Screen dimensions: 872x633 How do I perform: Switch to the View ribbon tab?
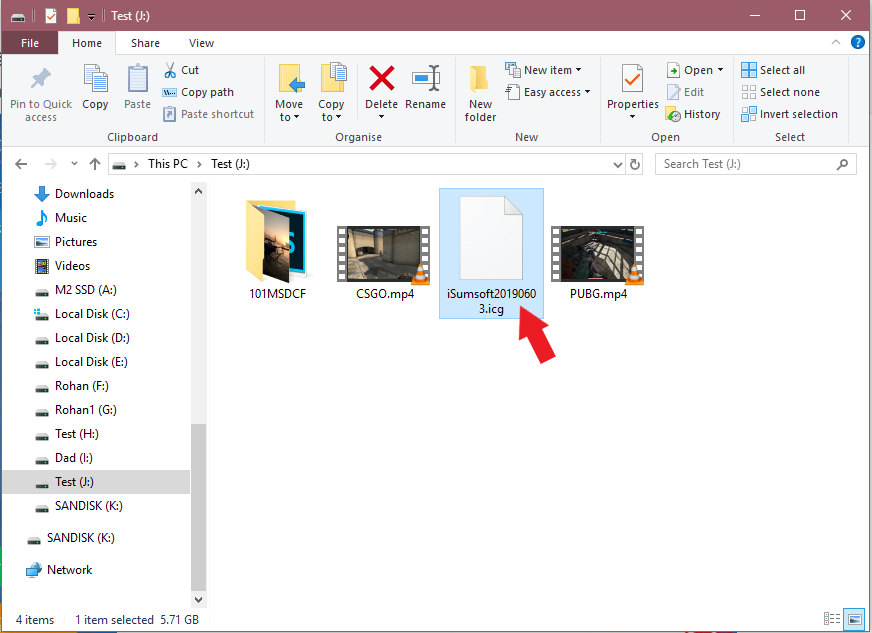201,43
